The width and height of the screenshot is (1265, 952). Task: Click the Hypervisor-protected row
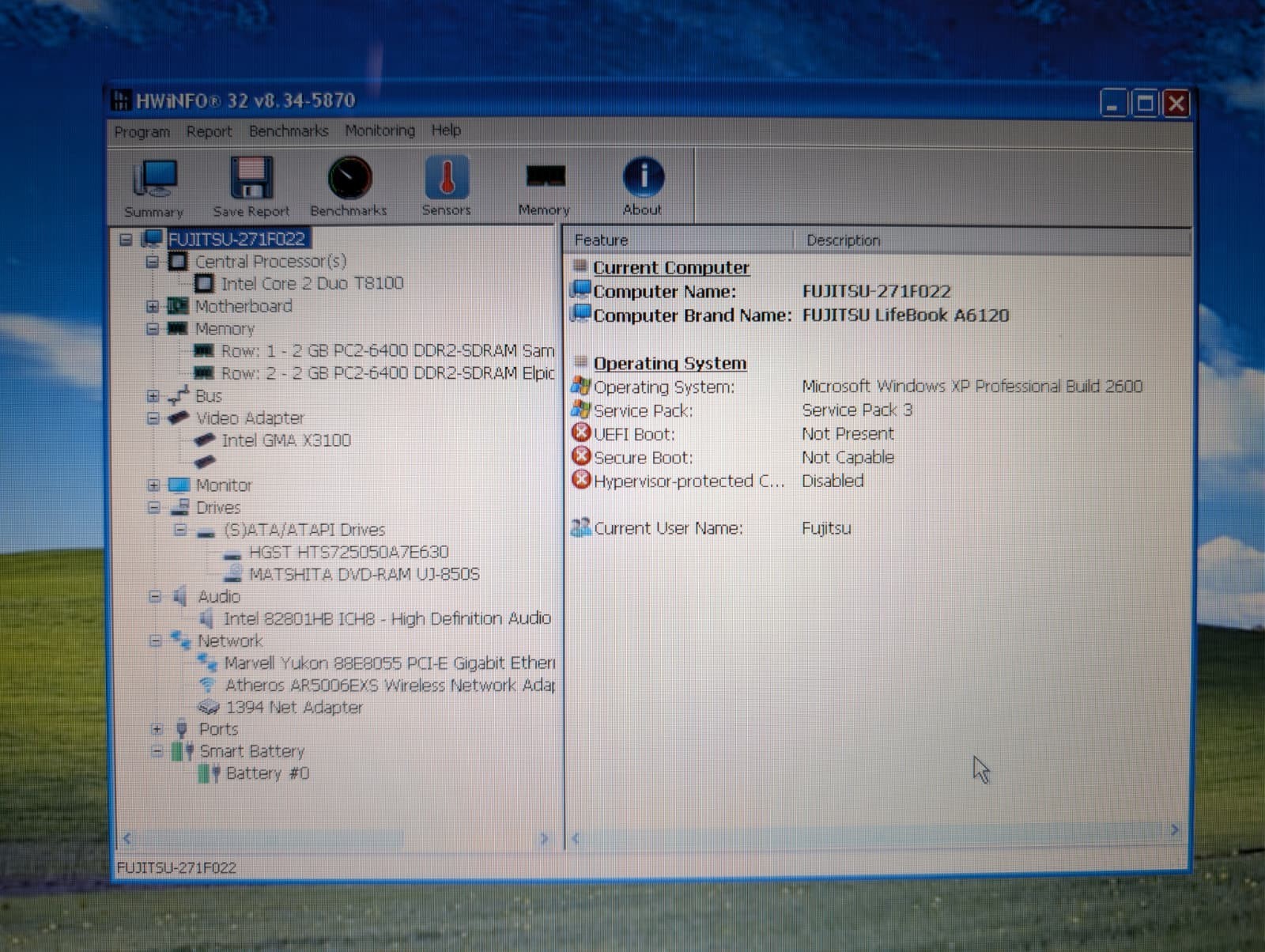pos(718,480)
